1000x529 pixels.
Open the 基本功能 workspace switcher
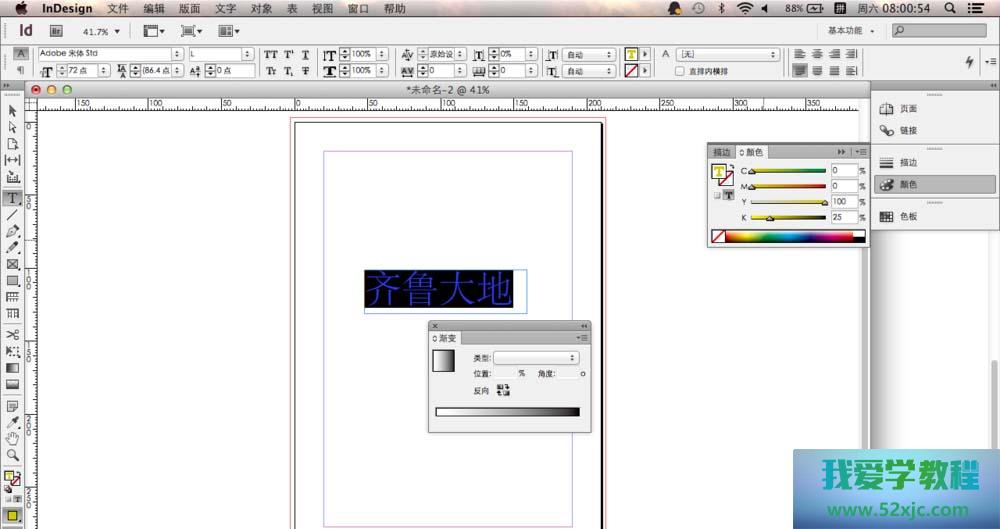click(851, 31)
